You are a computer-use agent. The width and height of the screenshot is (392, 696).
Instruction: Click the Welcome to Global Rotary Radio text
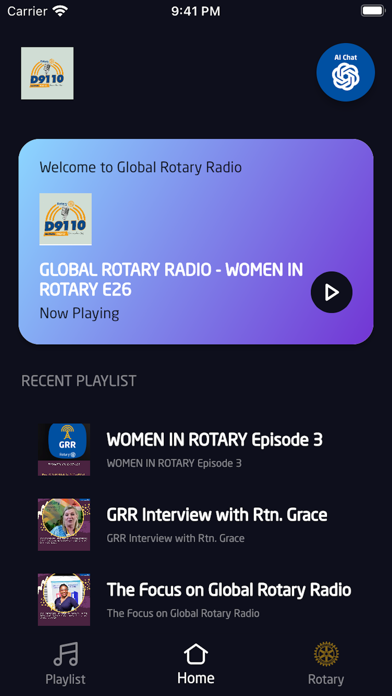click(141, 167)
